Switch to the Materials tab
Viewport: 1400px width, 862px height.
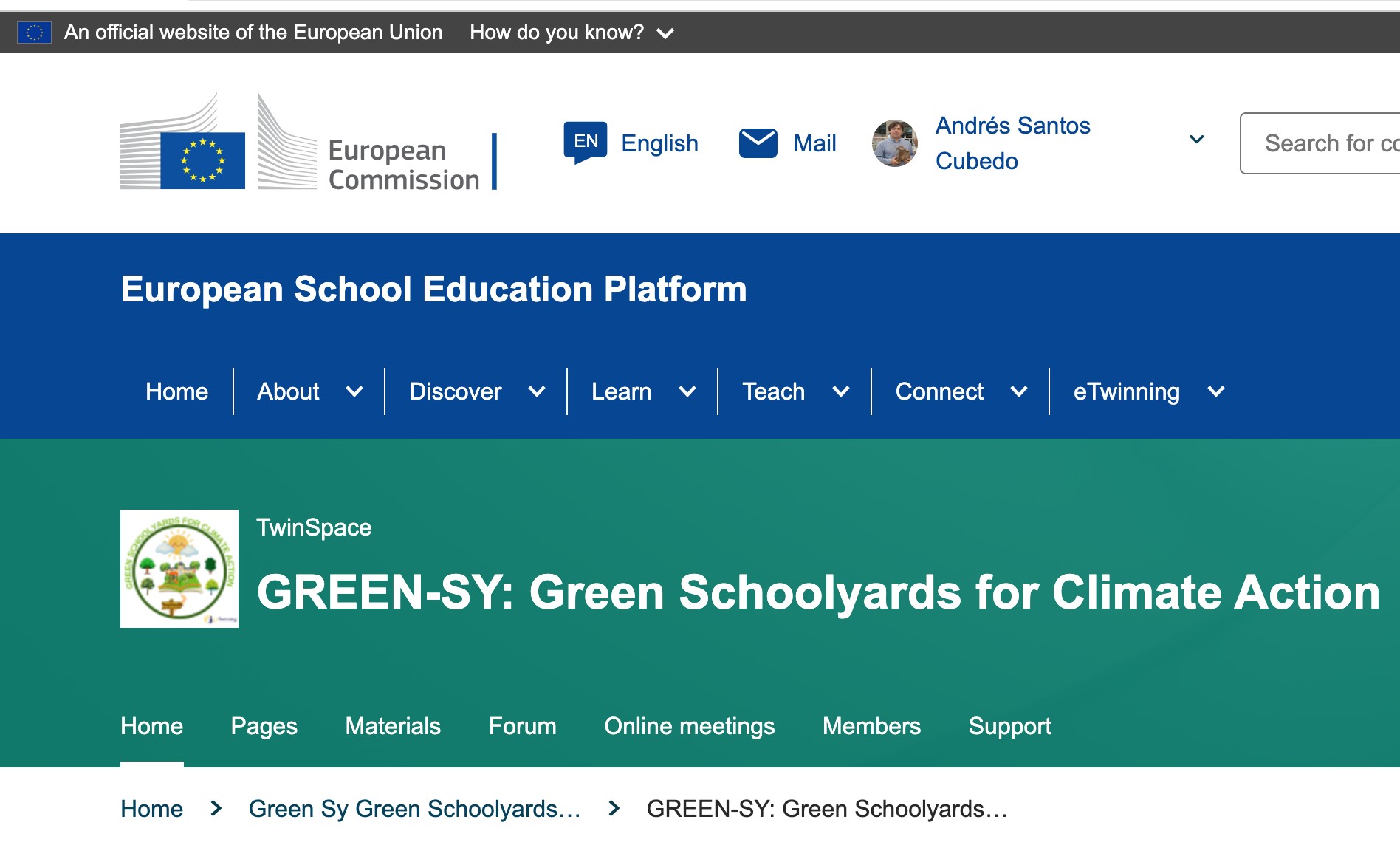point(393,726)
